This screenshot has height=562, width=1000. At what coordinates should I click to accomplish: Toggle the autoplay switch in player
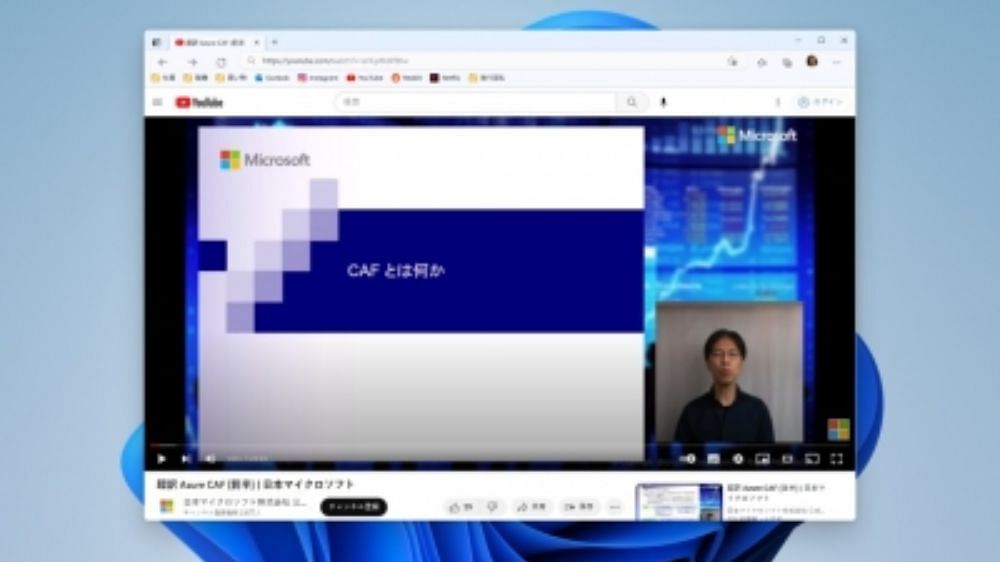688,459
